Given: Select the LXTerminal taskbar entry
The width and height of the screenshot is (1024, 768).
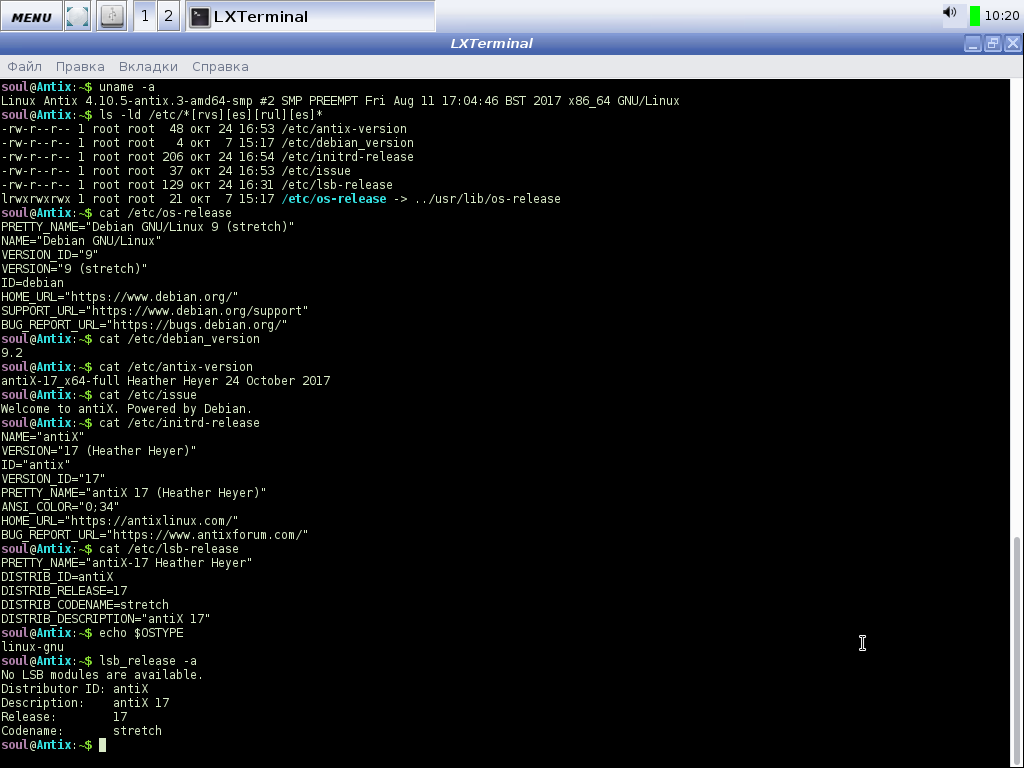Looking at the screenshot, I should pos(310,16).
